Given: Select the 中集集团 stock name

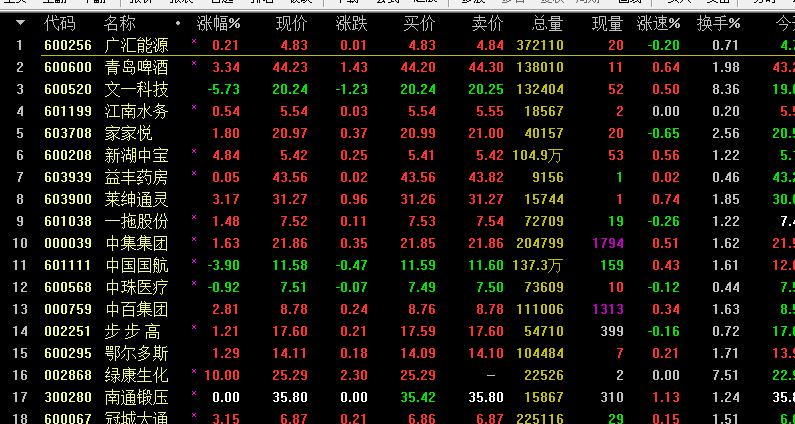Looking at the screenshot, I should tap(136, 243).
